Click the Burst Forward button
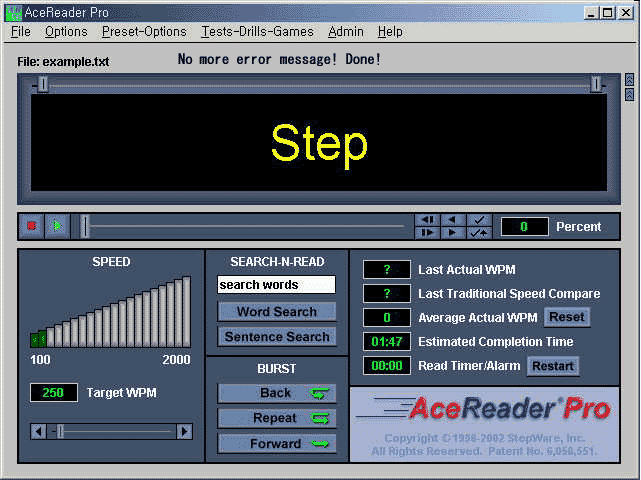The height and width of the screenshot is (480, 641). click(x=277, y=444)
